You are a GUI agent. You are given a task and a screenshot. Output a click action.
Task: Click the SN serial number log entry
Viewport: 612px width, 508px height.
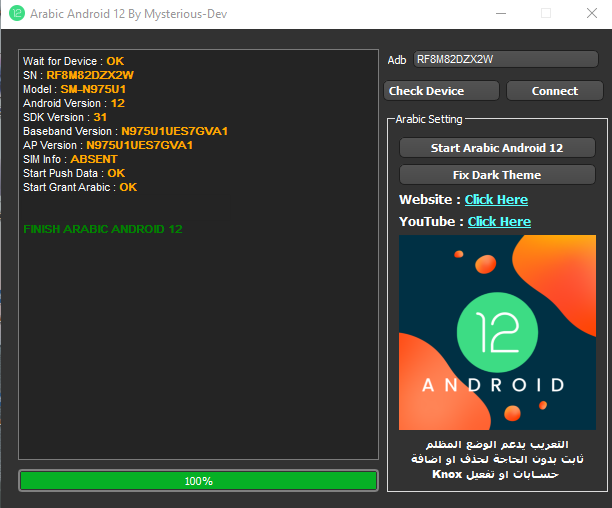78,75
